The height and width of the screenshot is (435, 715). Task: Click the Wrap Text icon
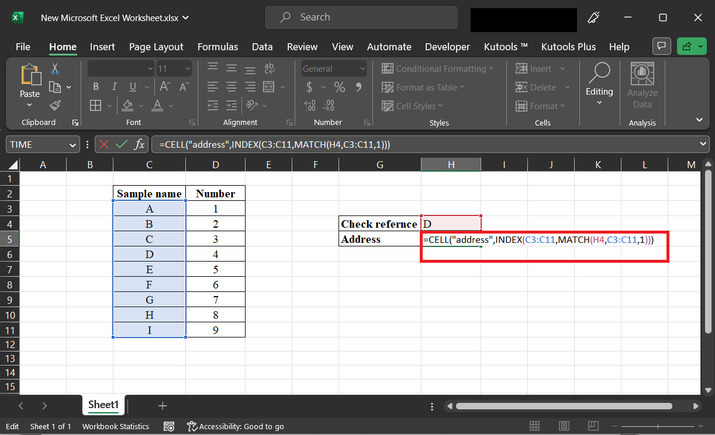pyautogui.click(x=269, y=68)
